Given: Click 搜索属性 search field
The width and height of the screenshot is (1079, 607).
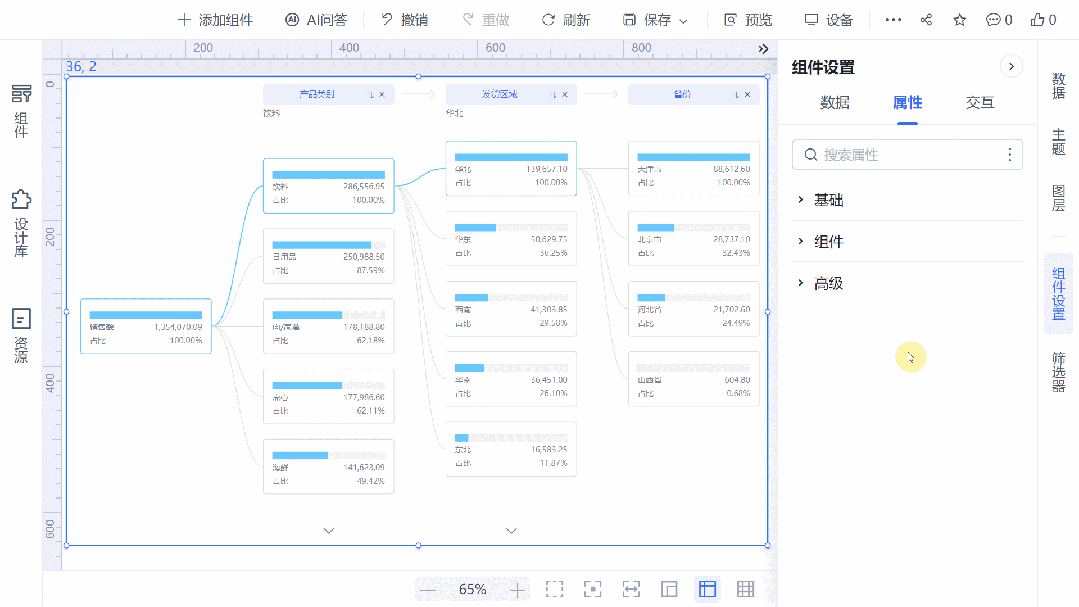Looking at the screenshot, I should pos(907,155).
